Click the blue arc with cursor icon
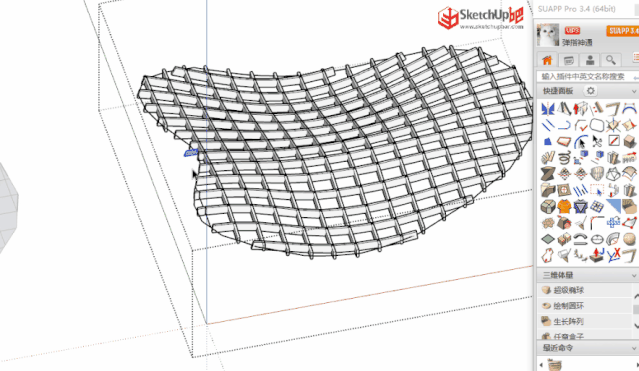The width and height of the screenshot is (639, 371). [581, 141]
